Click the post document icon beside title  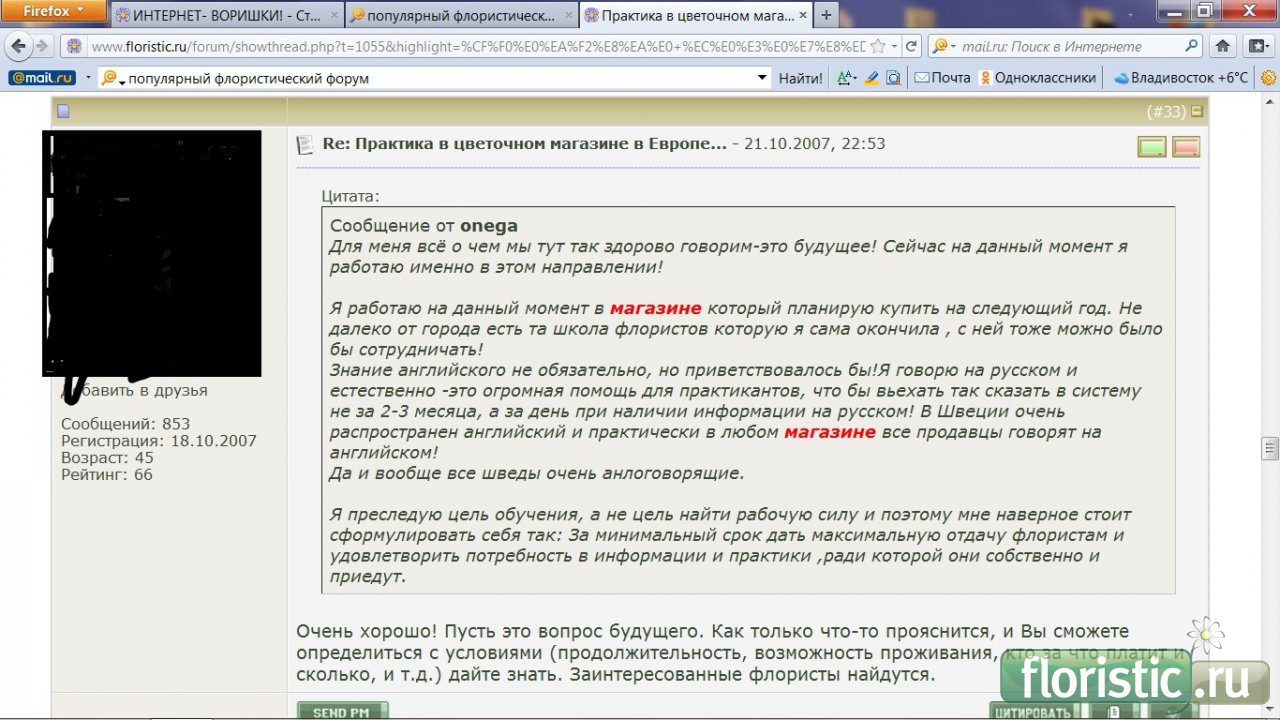(305, 145)
